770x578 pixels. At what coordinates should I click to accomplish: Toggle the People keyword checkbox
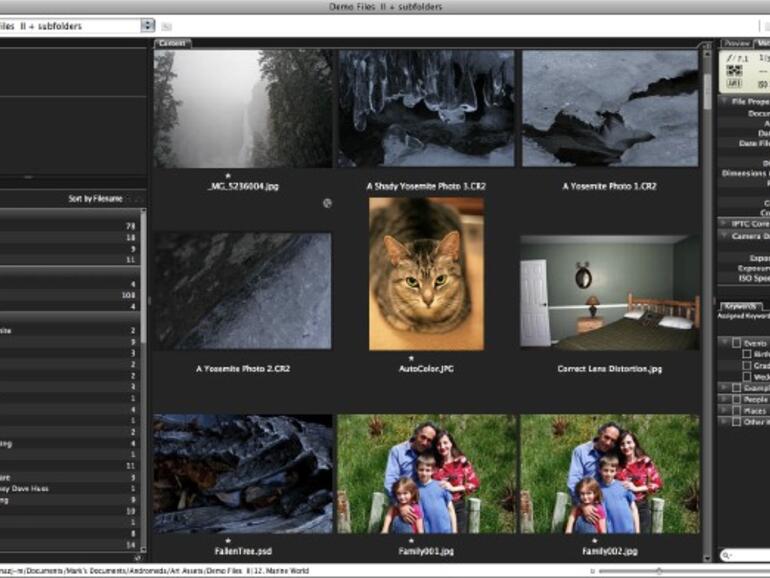[736, 398]
